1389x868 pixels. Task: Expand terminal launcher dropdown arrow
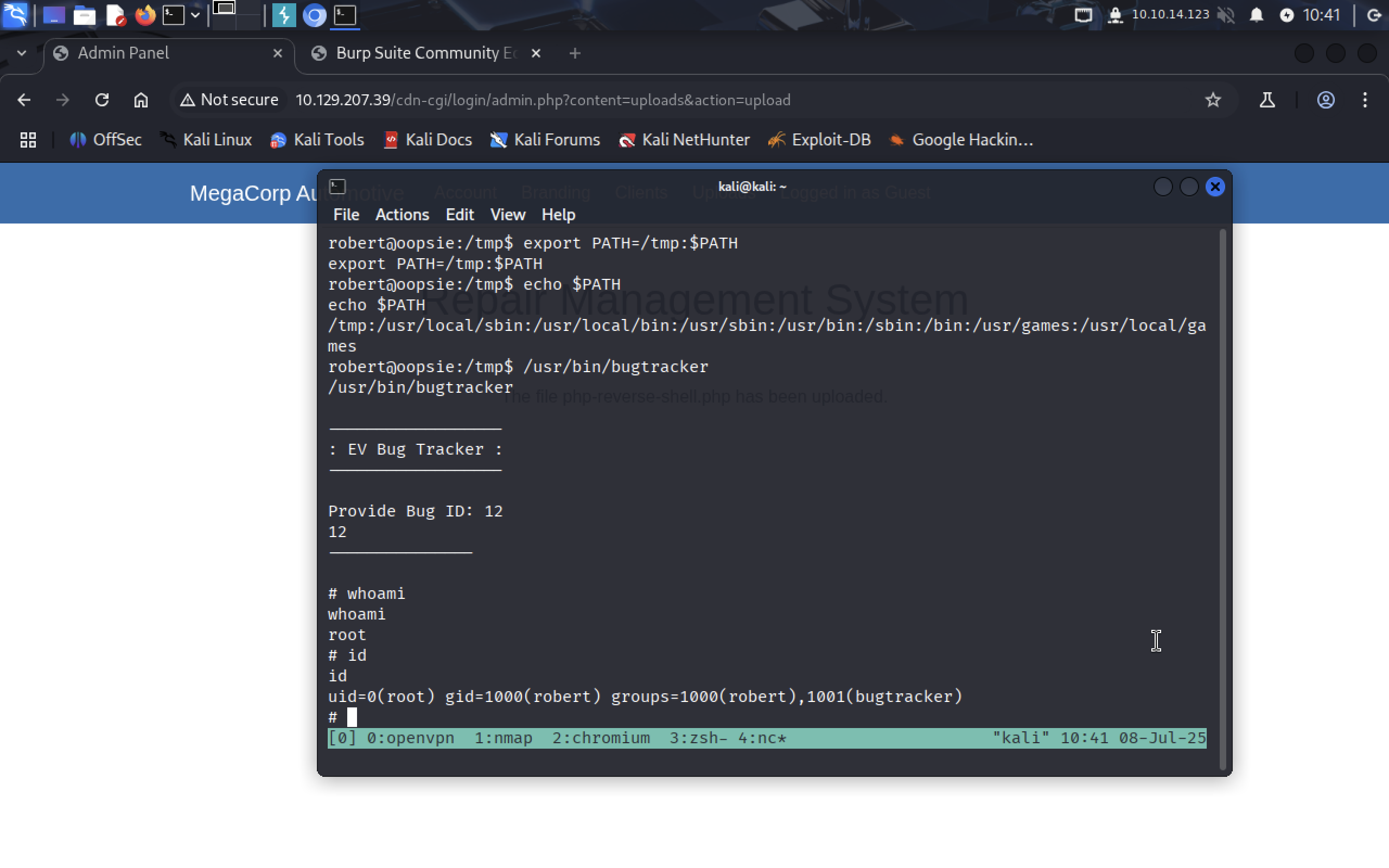coord(195,16)
